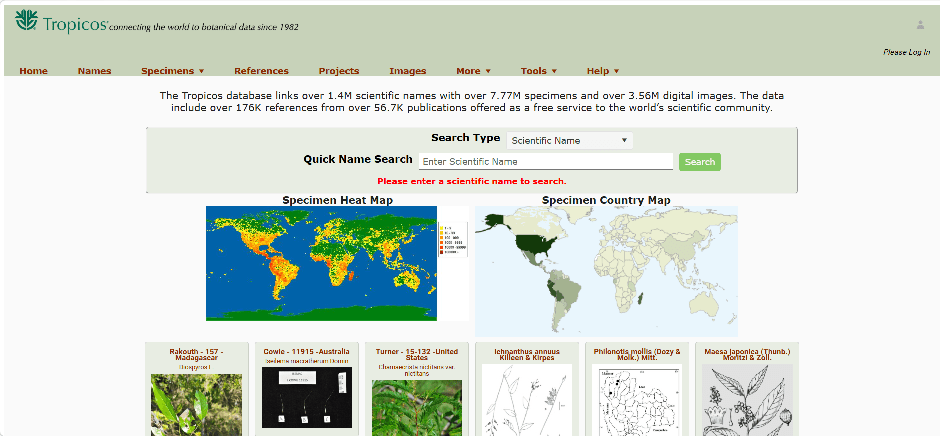
Task: Go to the Names page
Action: click(94, 71)
